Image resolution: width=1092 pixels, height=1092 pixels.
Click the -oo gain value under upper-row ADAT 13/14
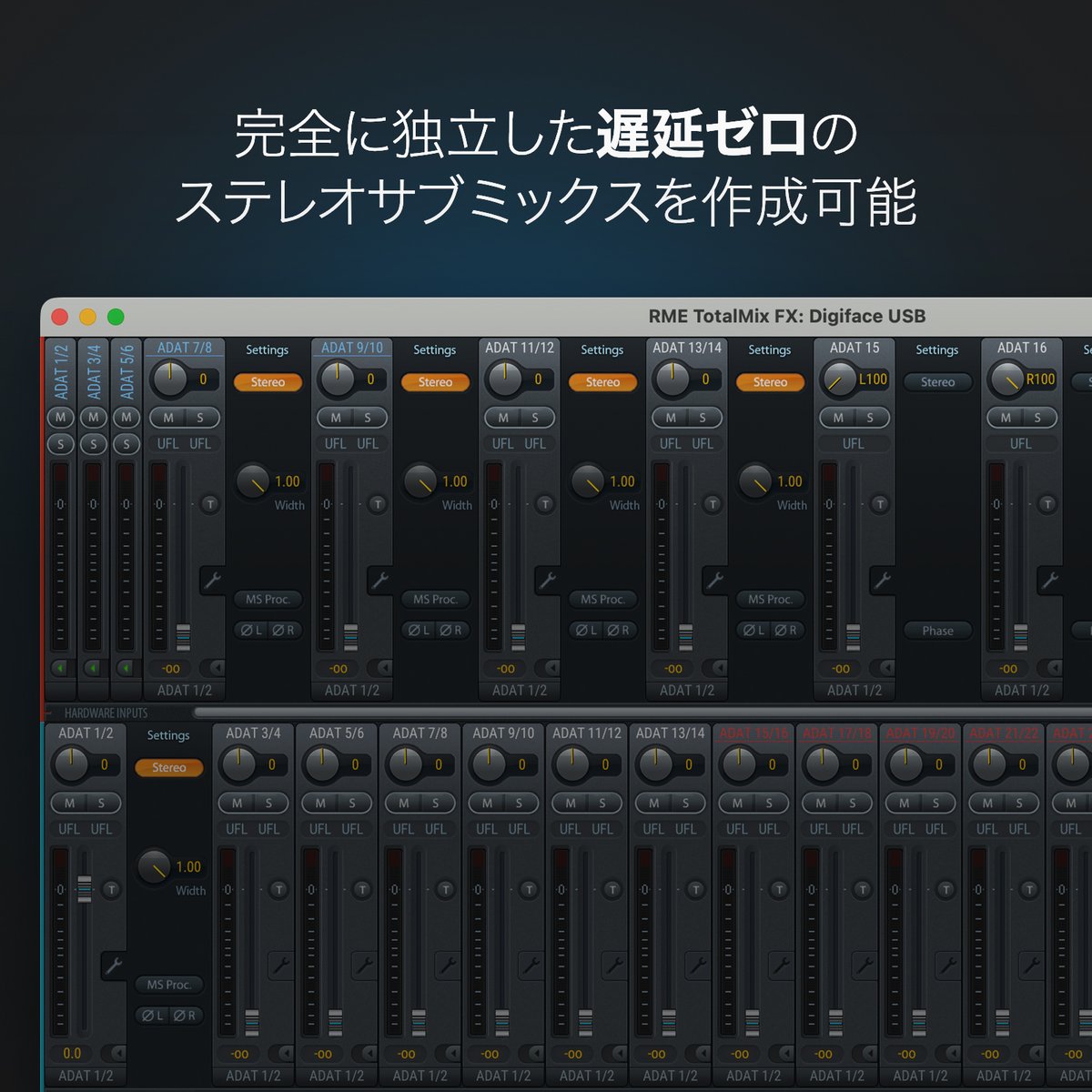pos(673,668)
